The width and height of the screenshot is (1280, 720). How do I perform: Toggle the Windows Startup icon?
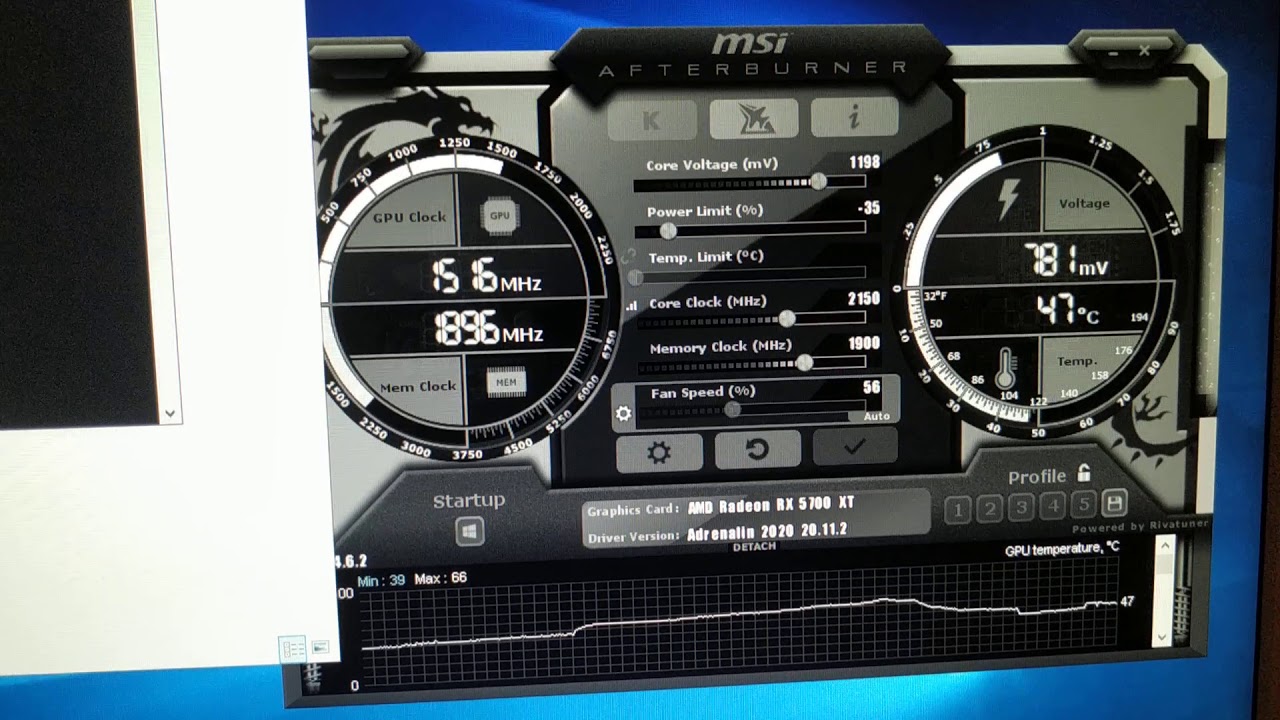pyautogui.click(x=470, y=531)
